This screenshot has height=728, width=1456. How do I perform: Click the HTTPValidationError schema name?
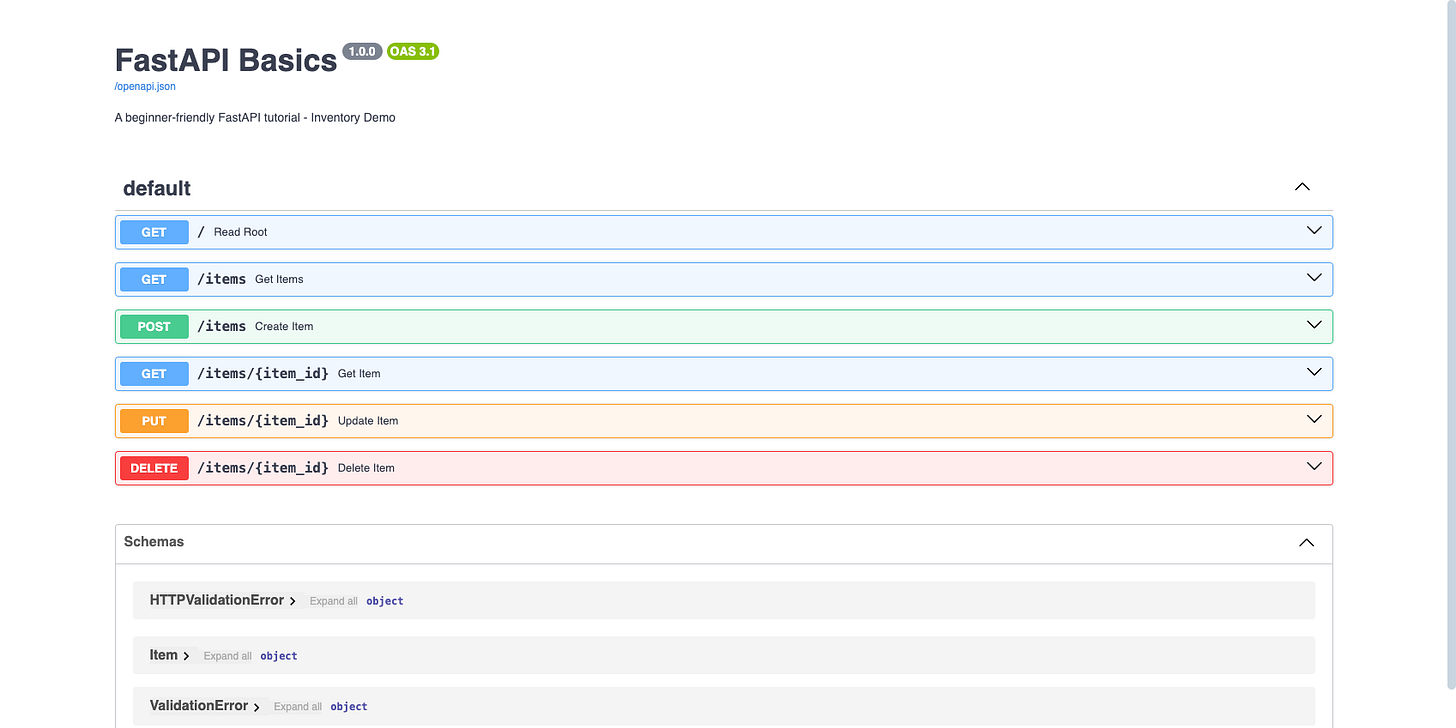tap(217, 600)
